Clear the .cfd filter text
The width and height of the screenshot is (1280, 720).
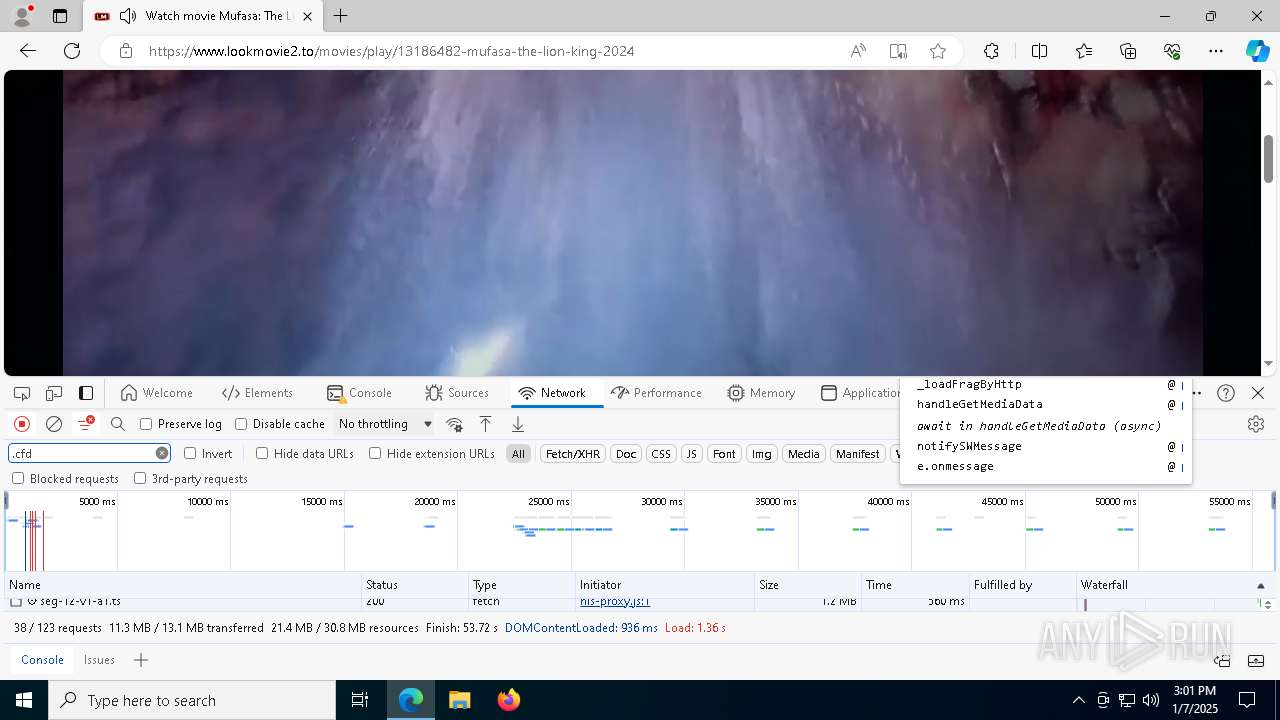point(161,453)
